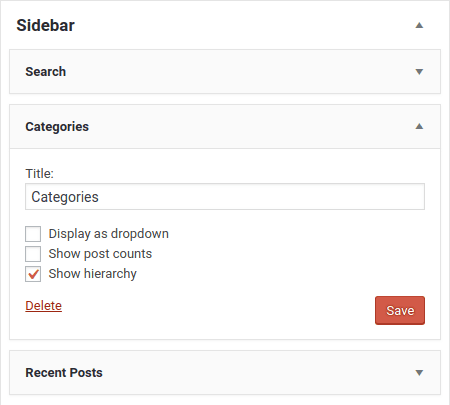450x405 pixels.
Task: Click the Title input containing Categories
Action: pos(225,197)
